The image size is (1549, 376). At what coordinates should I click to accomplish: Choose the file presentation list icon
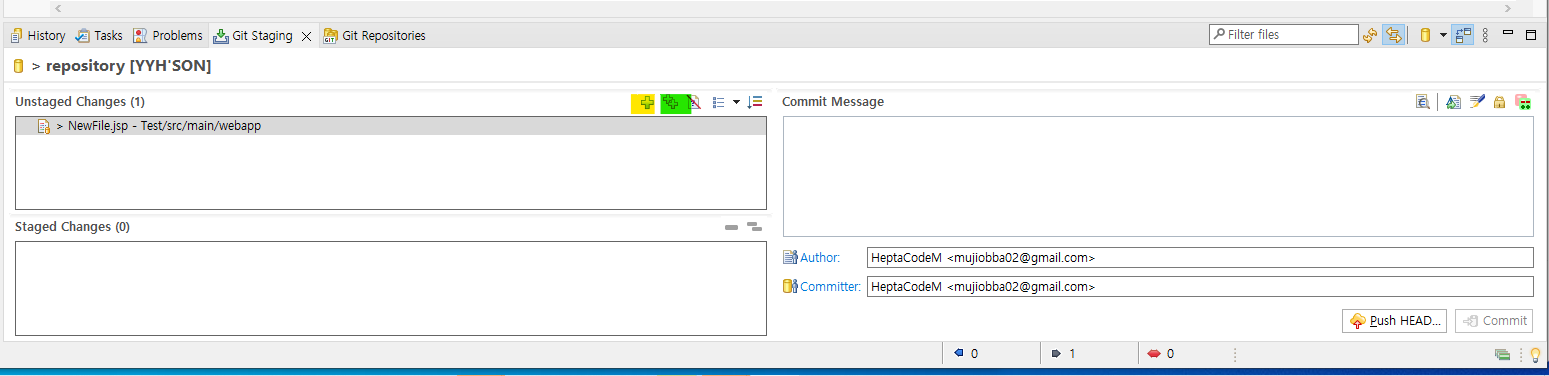pyautogui.click(x=719, y=102)
